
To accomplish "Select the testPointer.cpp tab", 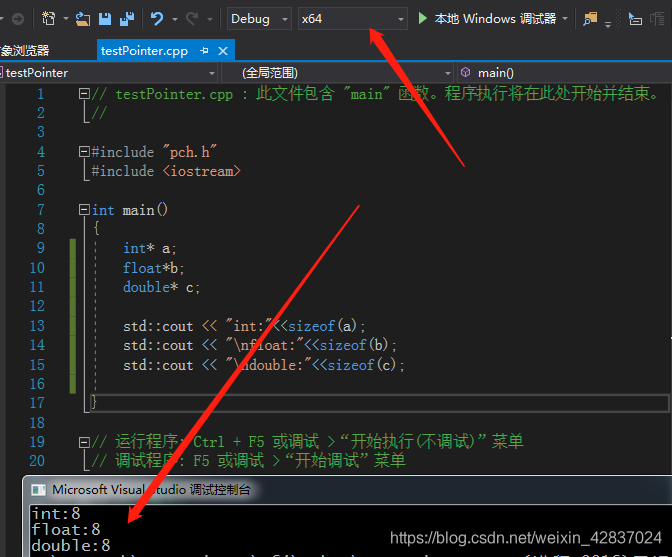I will 144,51.
